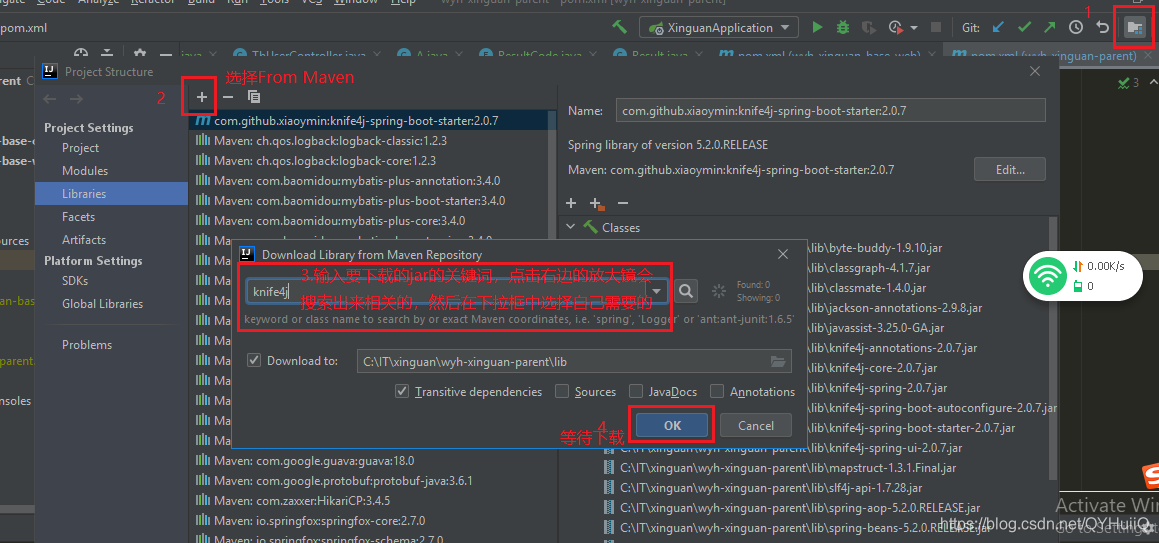Open Git history clock icon
The width and height of the screenshot is (1159, 543).
1076,28
